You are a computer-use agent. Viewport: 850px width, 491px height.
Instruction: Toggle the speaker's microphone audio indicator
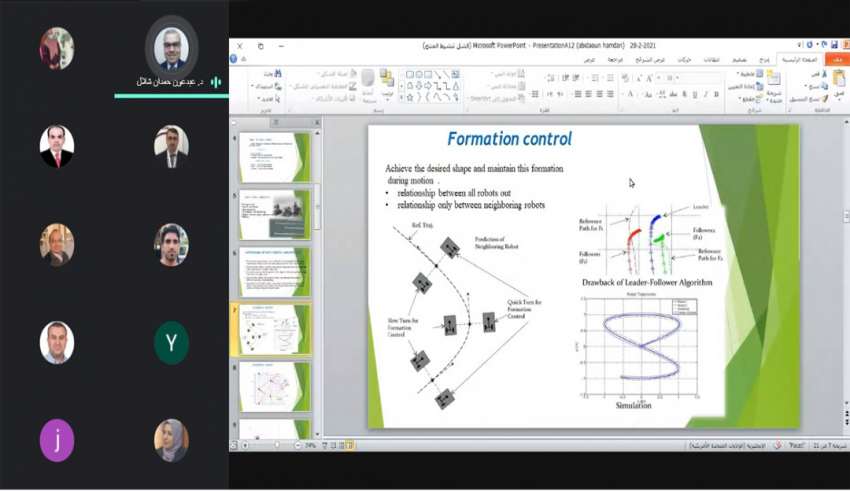(216, 82)
